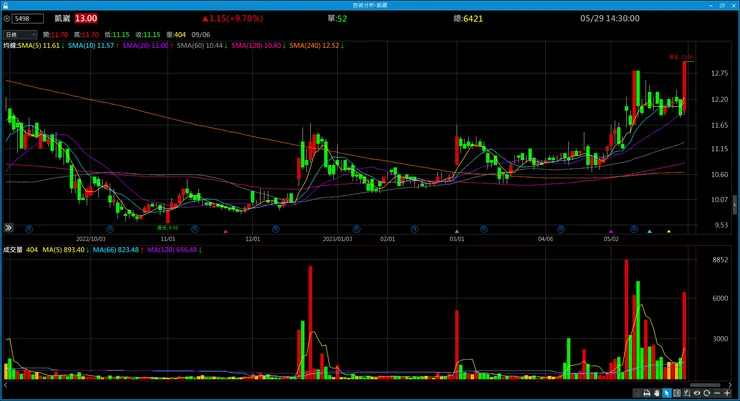Click monthly marker before 11/01

[110, 229]
